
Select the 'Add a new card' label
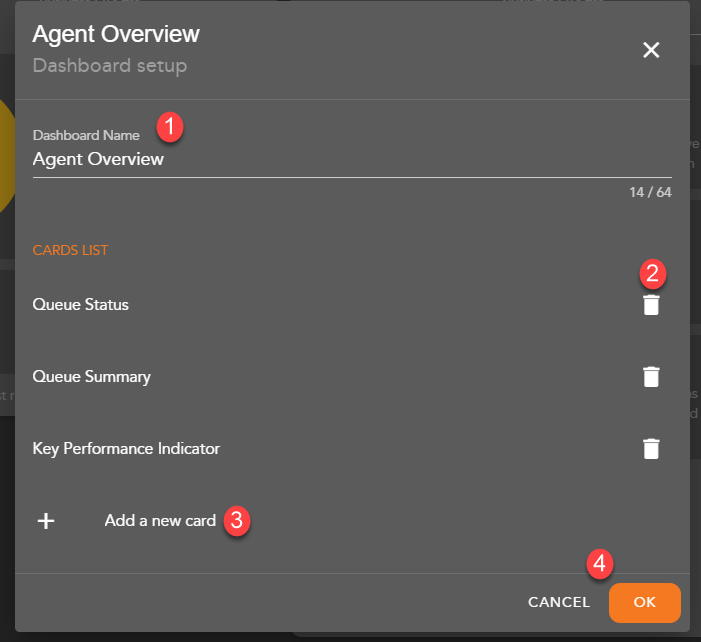click(160, 521)
